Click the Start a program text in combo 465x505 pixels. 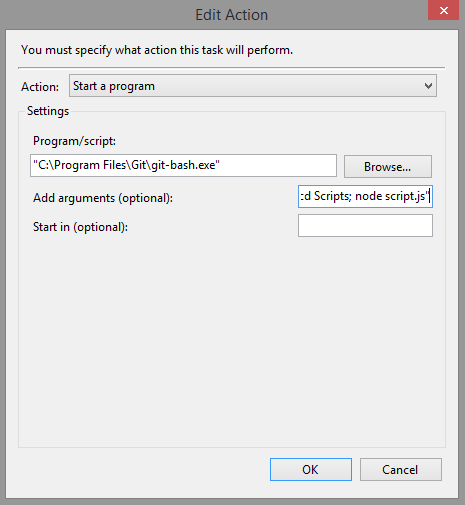pyautogui.click(x=114, y=86)
